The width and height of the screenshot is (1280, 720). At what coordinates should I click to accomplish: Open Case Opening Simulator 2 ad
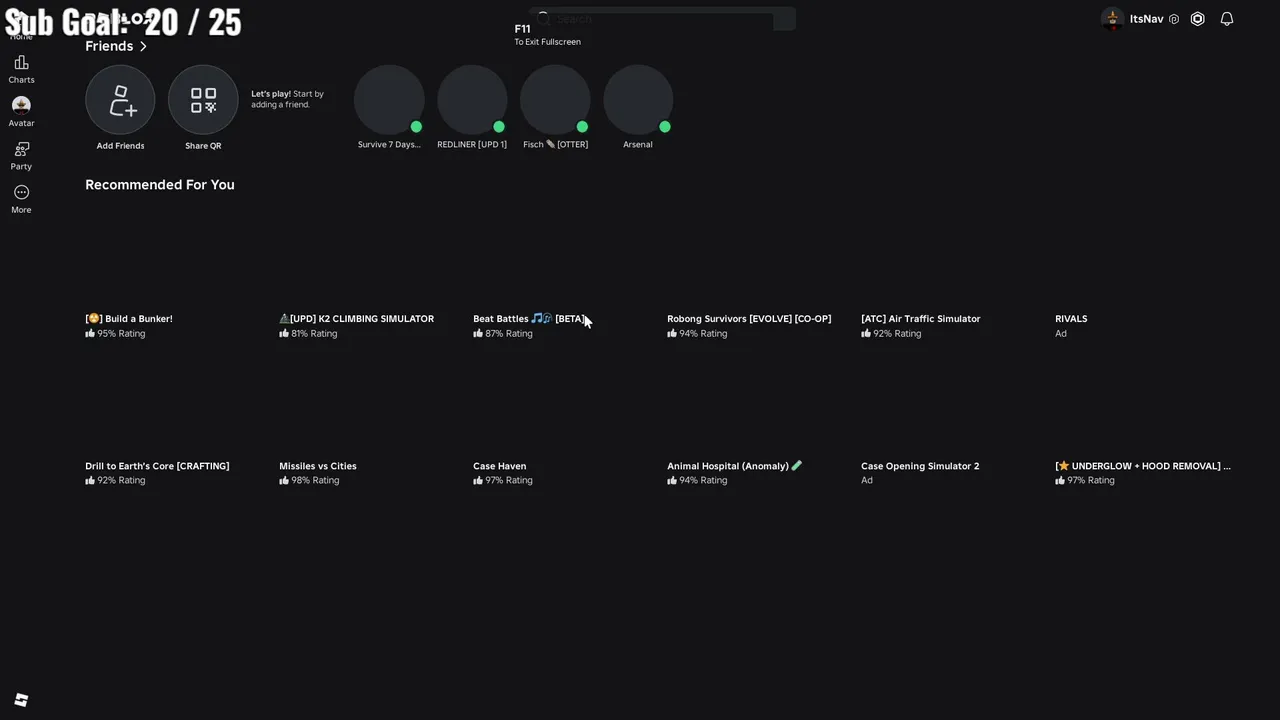(920, 466)
